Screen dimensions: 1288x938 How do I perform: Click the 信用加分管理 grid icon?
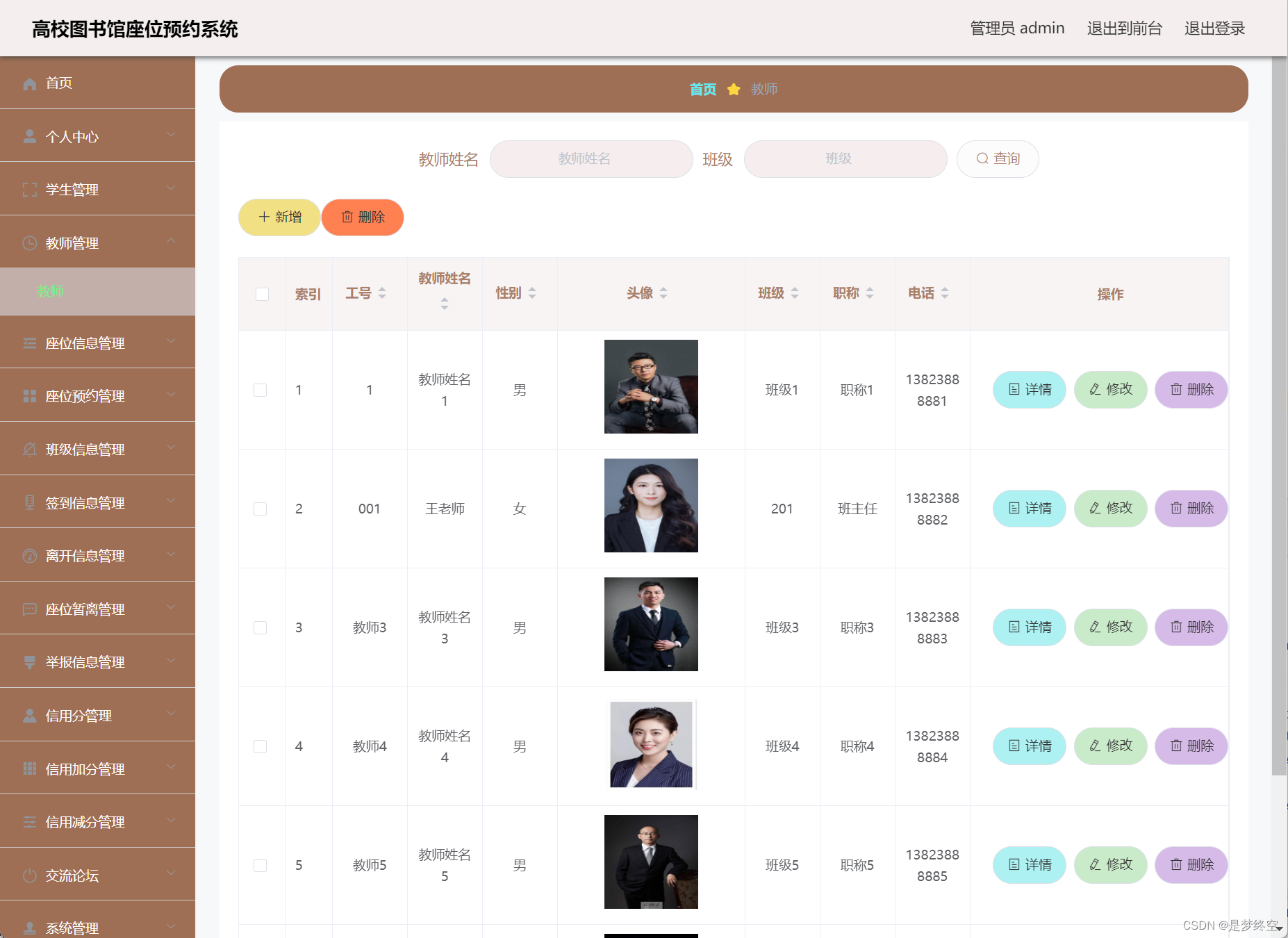(x=30, y=768)
